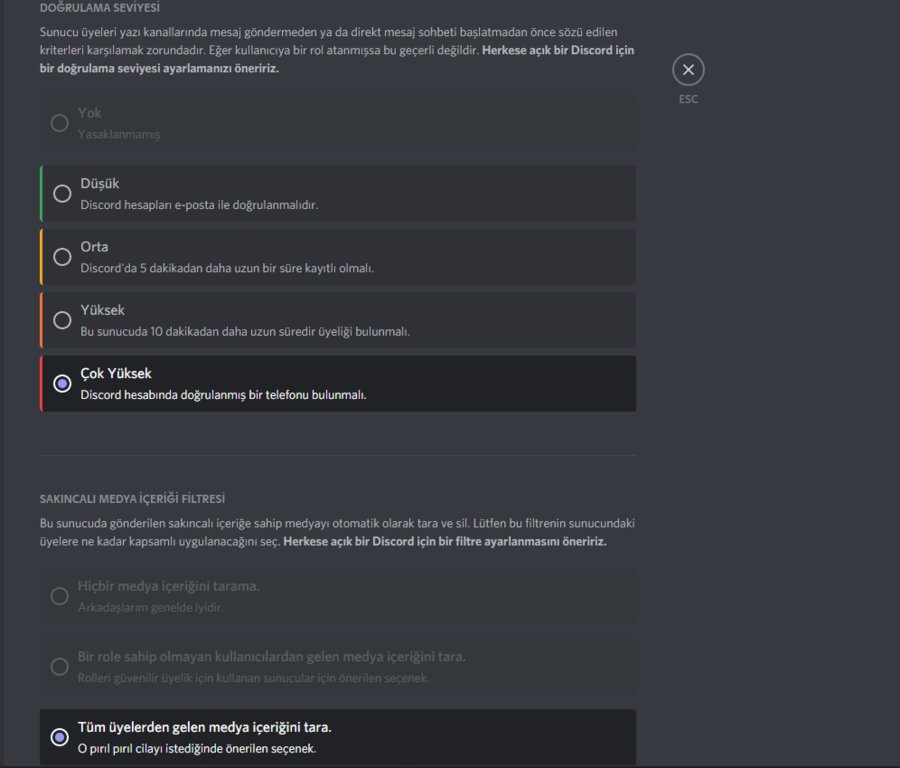The height and width of the screenshot is (768, 900).
Task: Pick the Yüksek radio circle
Action: pos(62,320)
